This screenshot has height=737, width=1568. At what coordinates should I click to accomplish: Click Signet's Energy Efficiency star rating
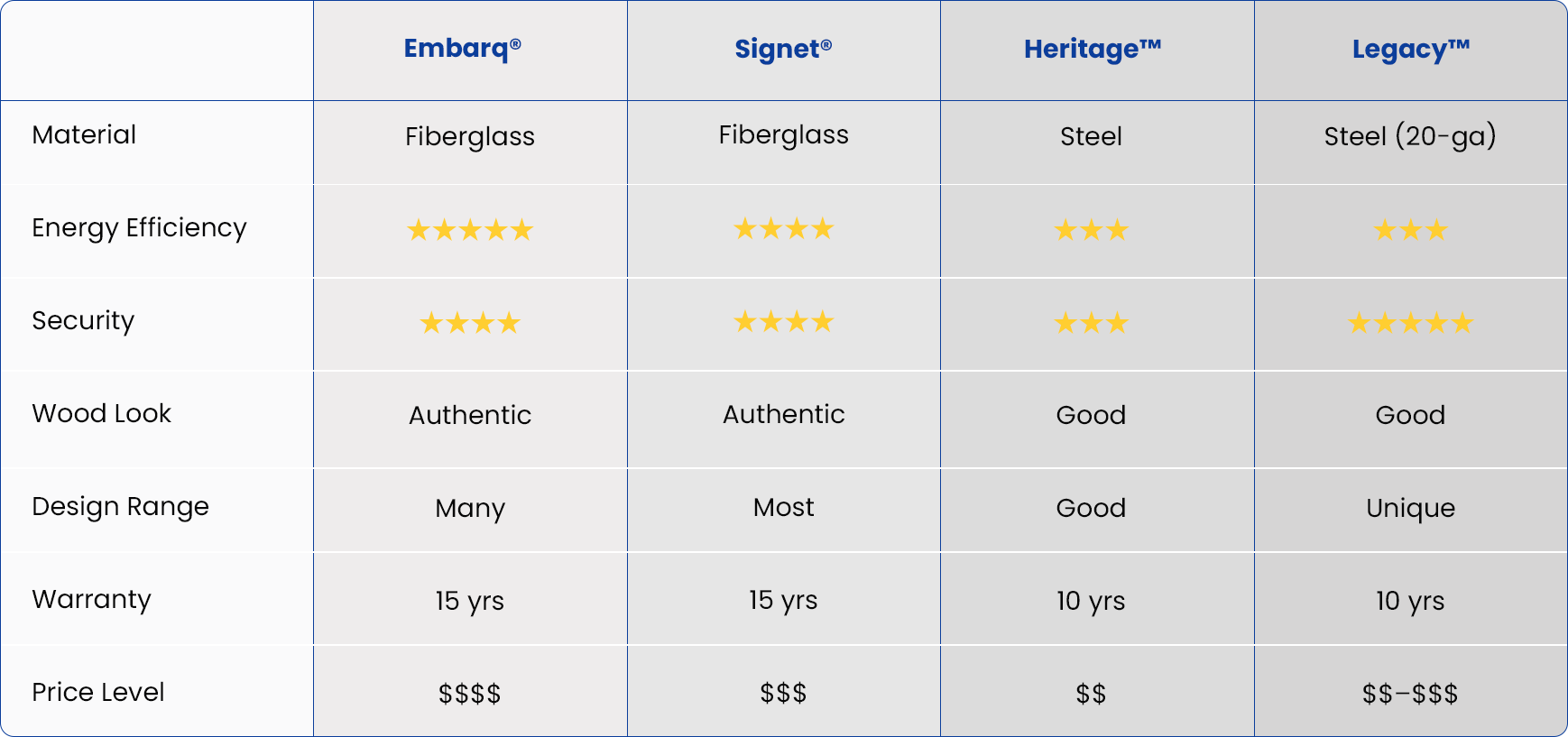point(783,229)
